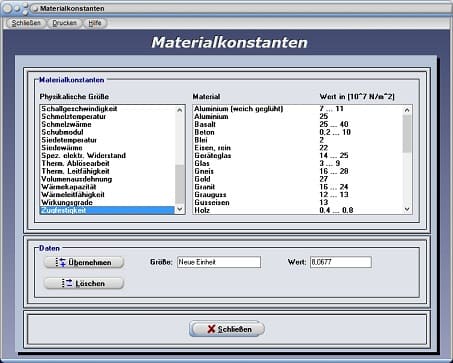Click the scrollbar thumb of physical quantity list

179,184
